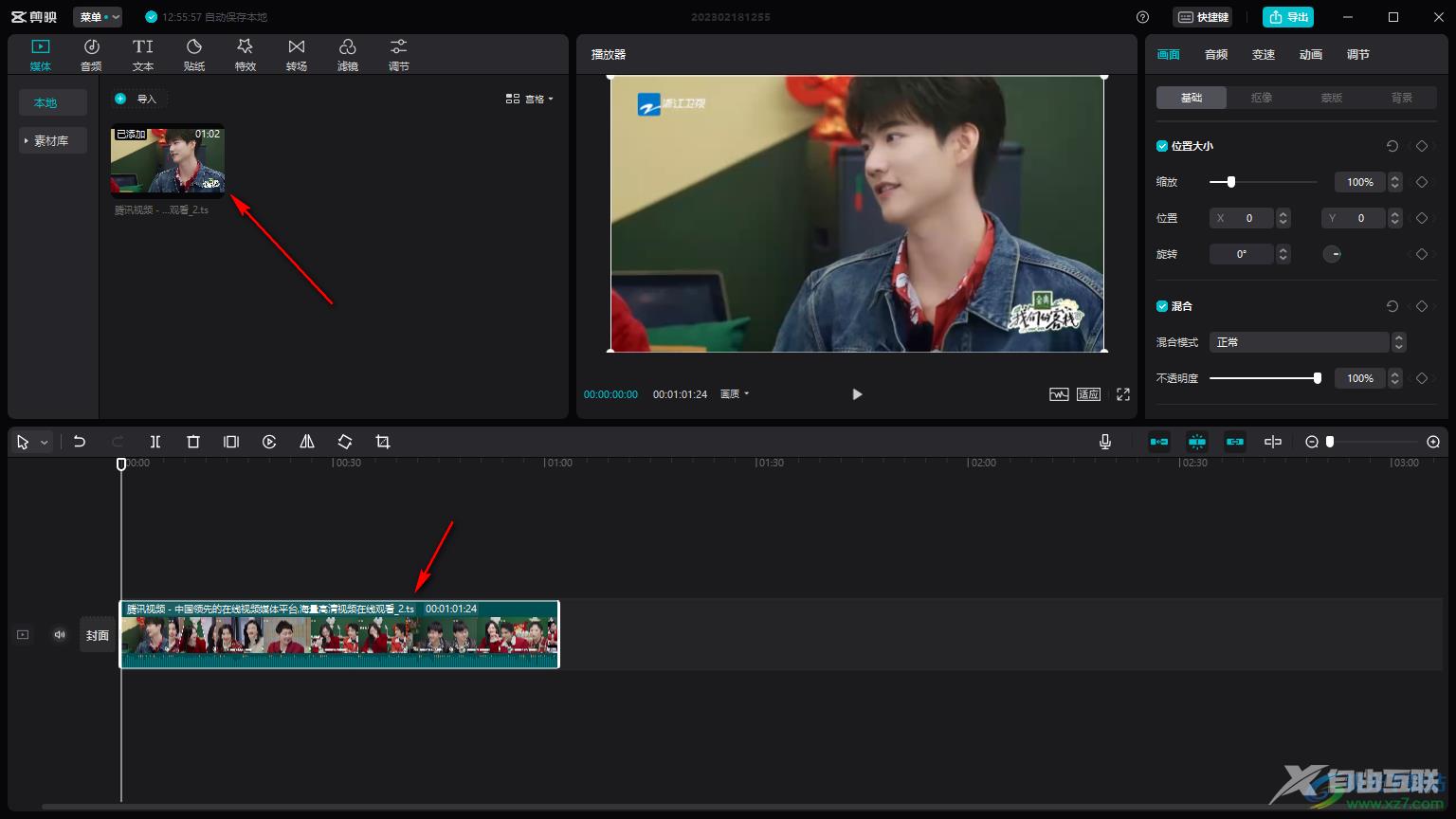Select the imported video thumbnail
This screenshot has height=819, width=1456.
tap(168, 161)
